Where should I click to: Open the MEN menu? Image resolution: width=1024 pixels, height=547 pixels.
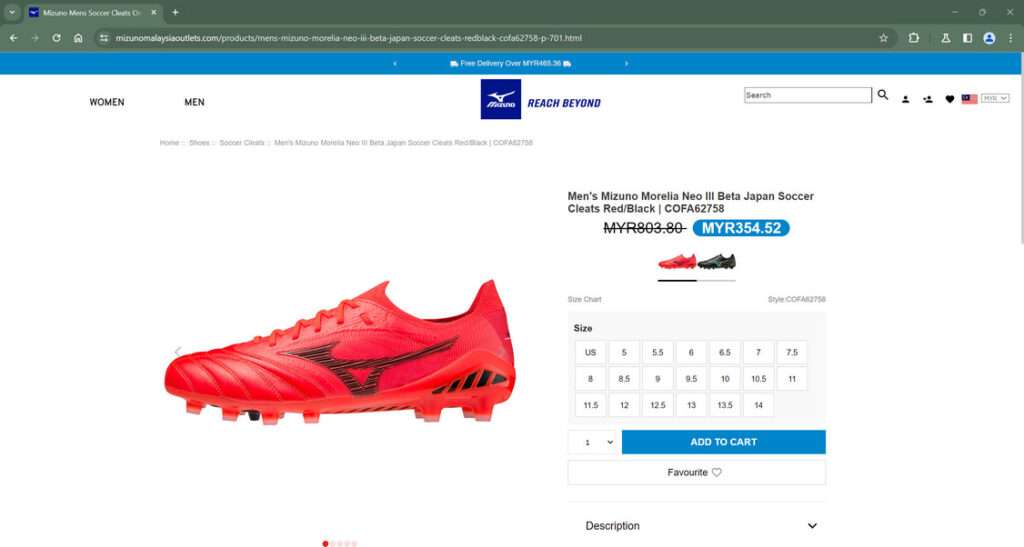click(195, 102)
